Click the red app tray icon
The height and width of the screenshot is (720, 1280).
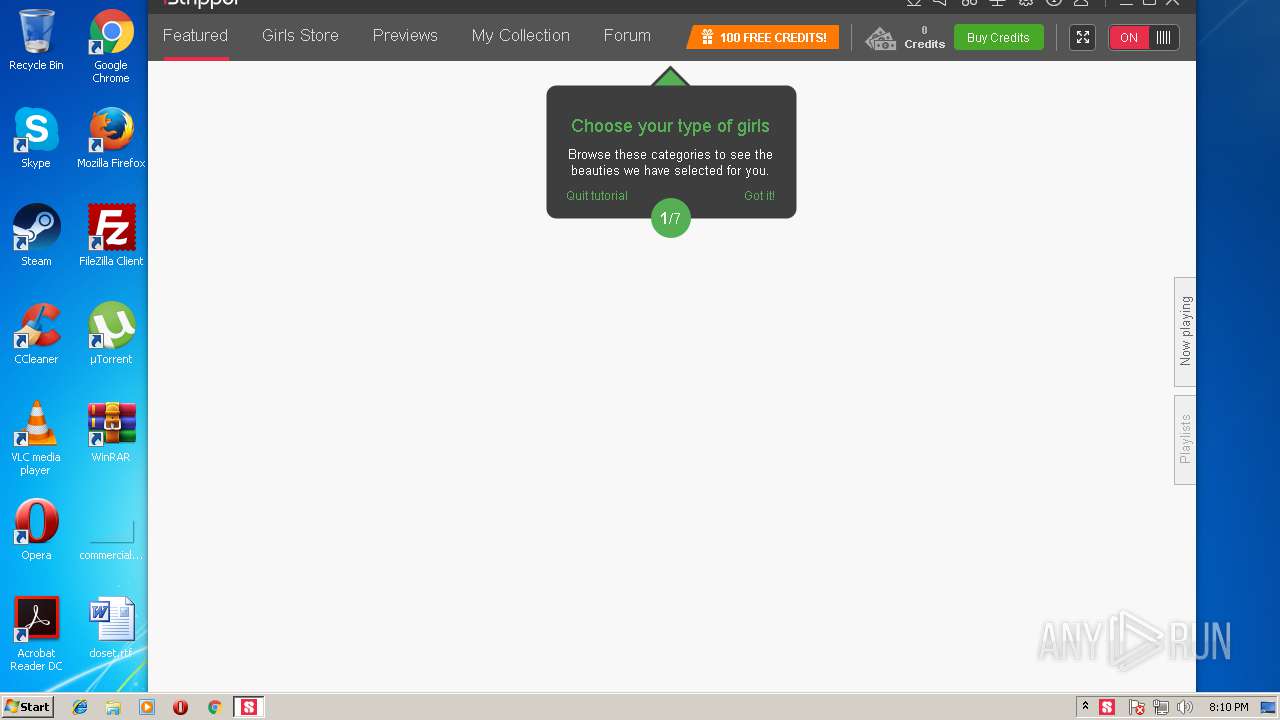(1107, 707)
